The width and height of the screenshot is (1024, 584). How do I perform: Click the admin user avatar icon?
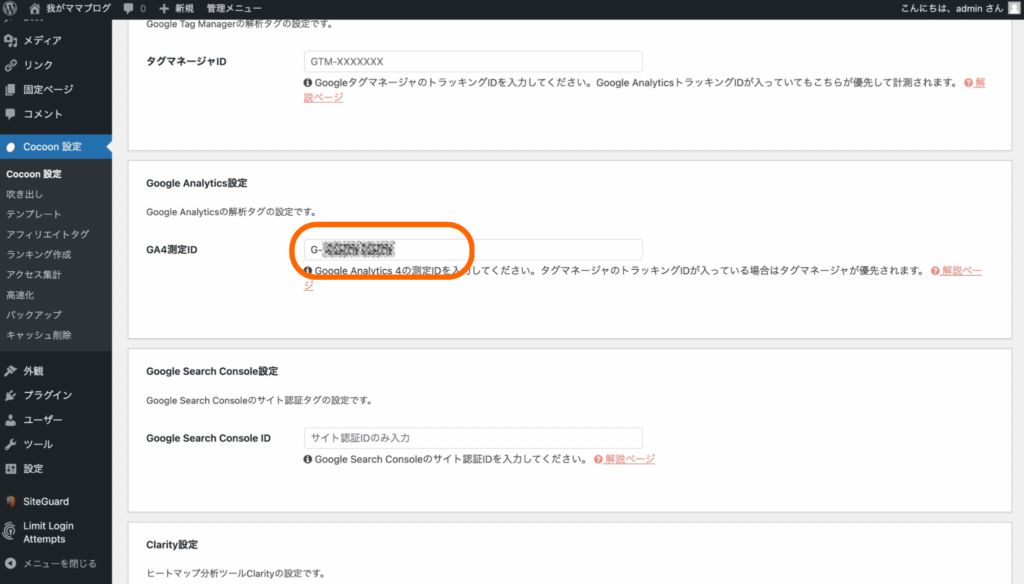(x=1014, y=8)
